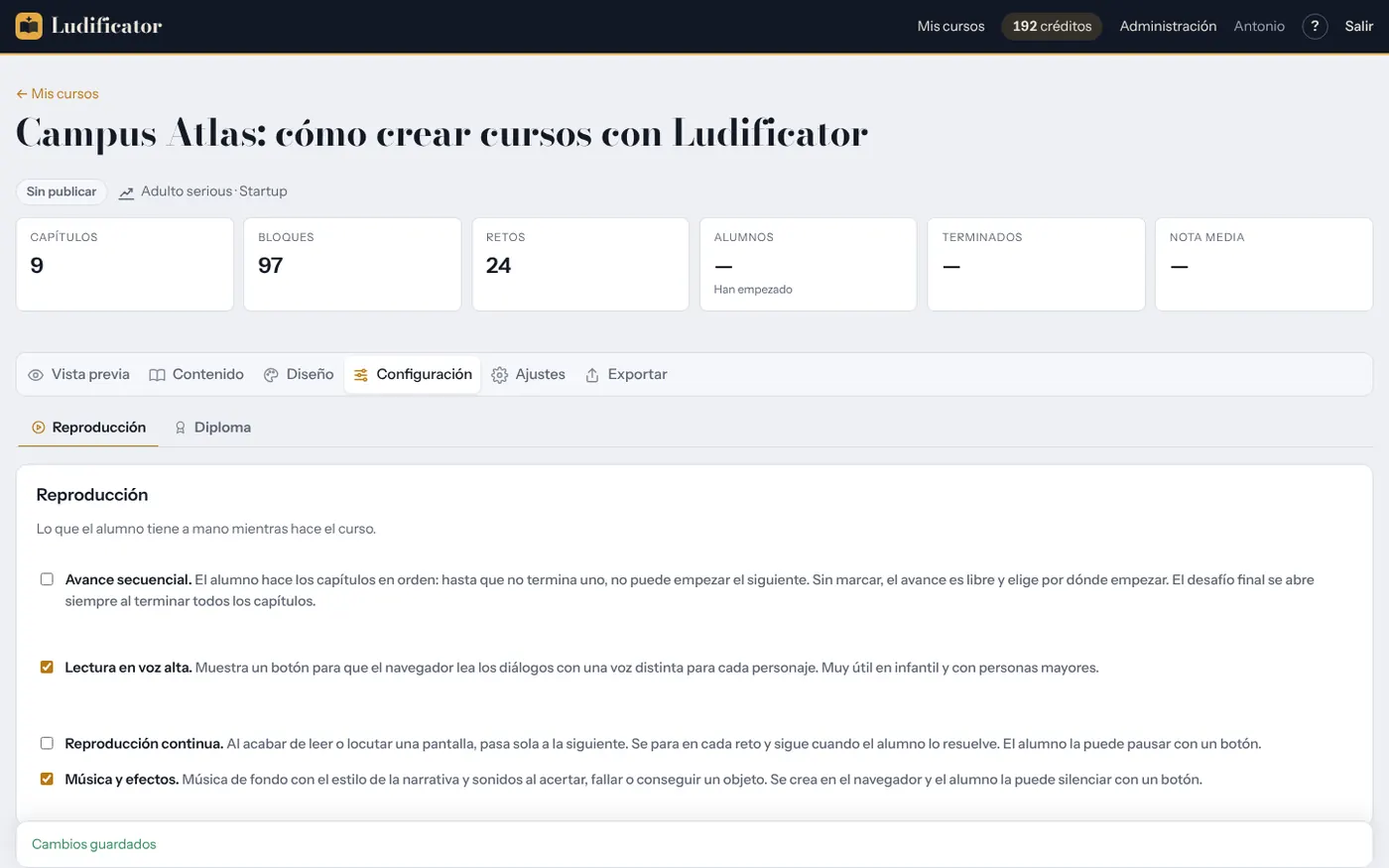Enable the Avance secuencial checkbox
The width and height of the screenshot is (1389, 868).
click(47, 579)
